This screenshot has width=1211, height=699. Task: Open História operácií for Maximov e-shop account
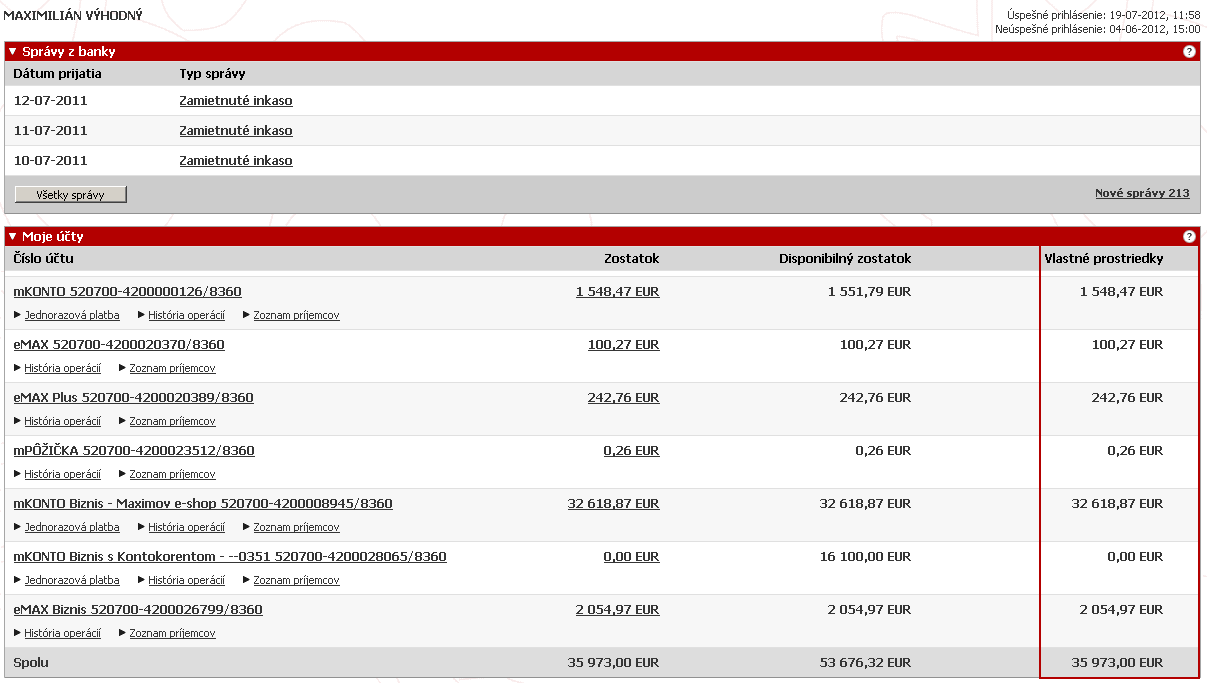pyautogui.click(x=186, y=528)
